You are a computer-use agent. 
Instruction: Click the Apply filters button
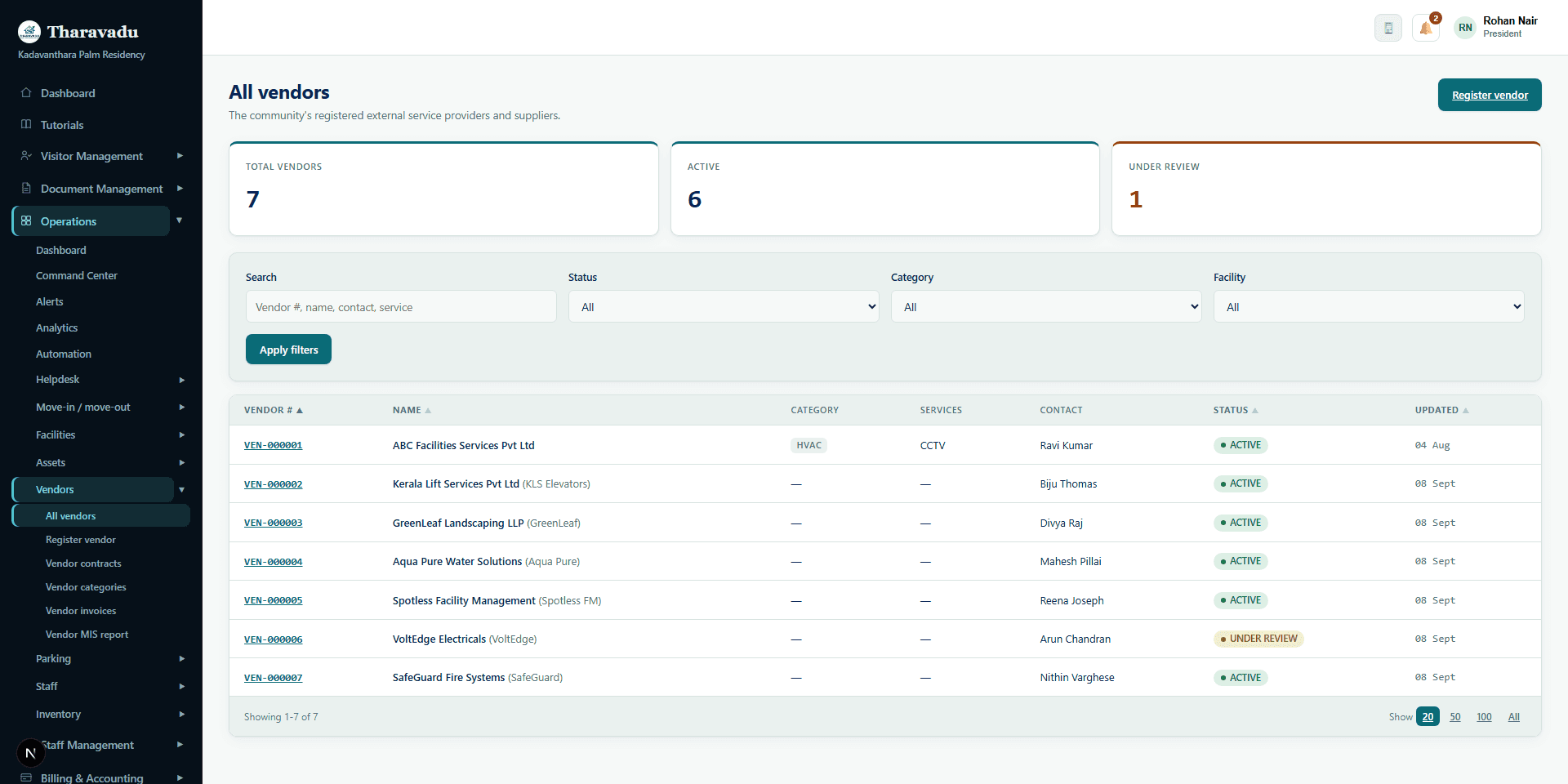tap(288, 350)
